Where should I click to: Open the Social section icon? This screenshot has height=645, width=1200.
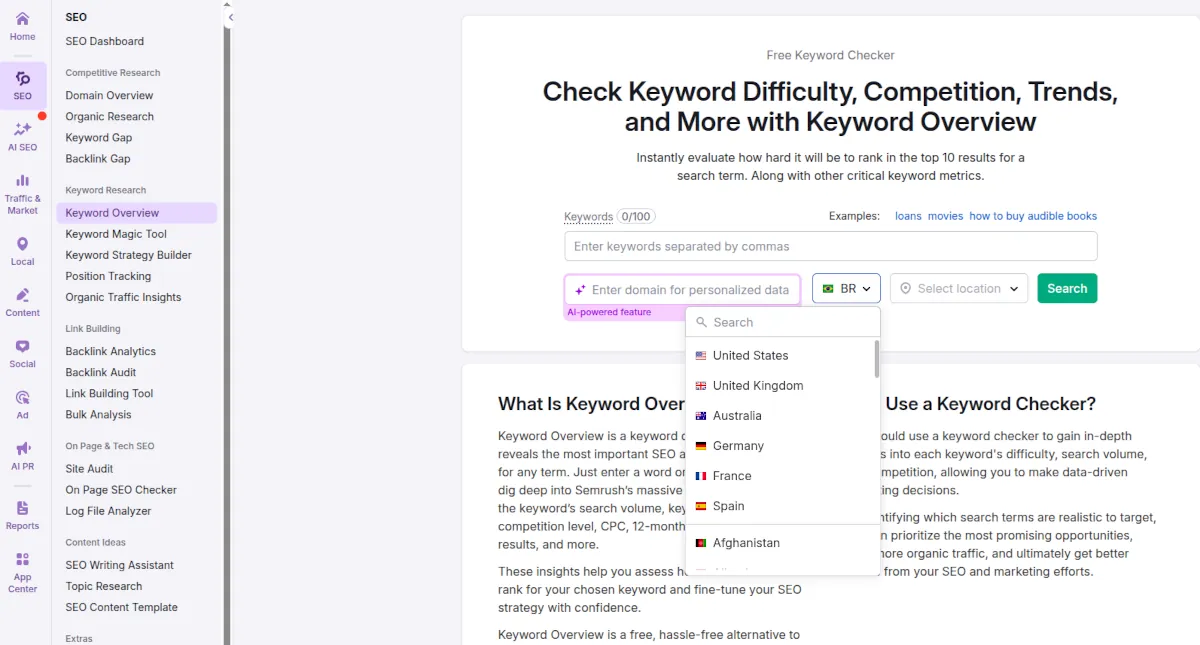tap(22, 353)
